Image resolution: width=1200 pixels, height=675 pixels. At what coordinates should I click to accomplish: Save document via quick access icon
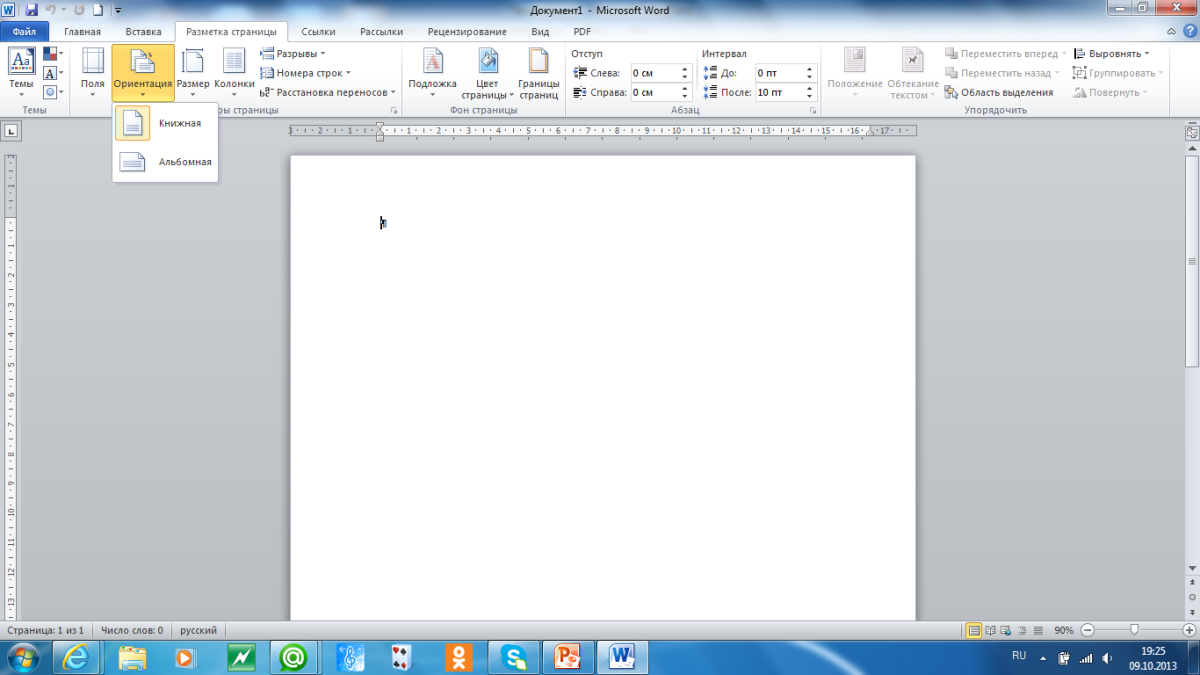tap(31, 10)
